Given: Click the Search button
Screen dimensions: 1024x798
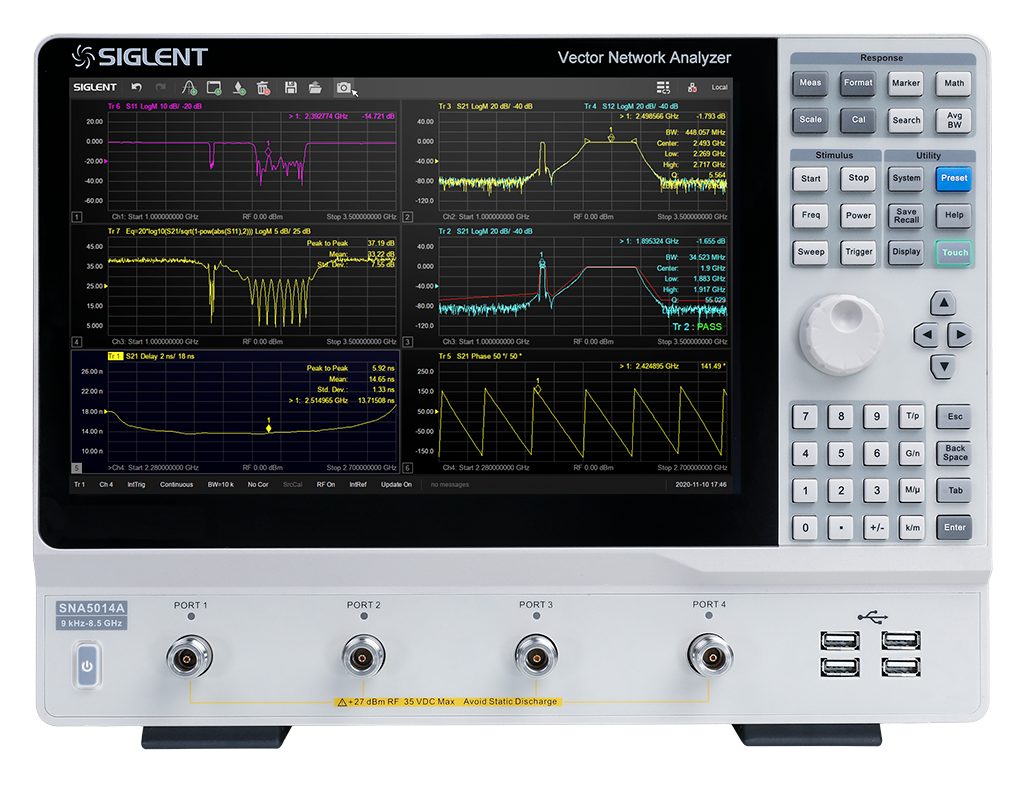Looking at the screenshot, I should click(x=906, y=120).
